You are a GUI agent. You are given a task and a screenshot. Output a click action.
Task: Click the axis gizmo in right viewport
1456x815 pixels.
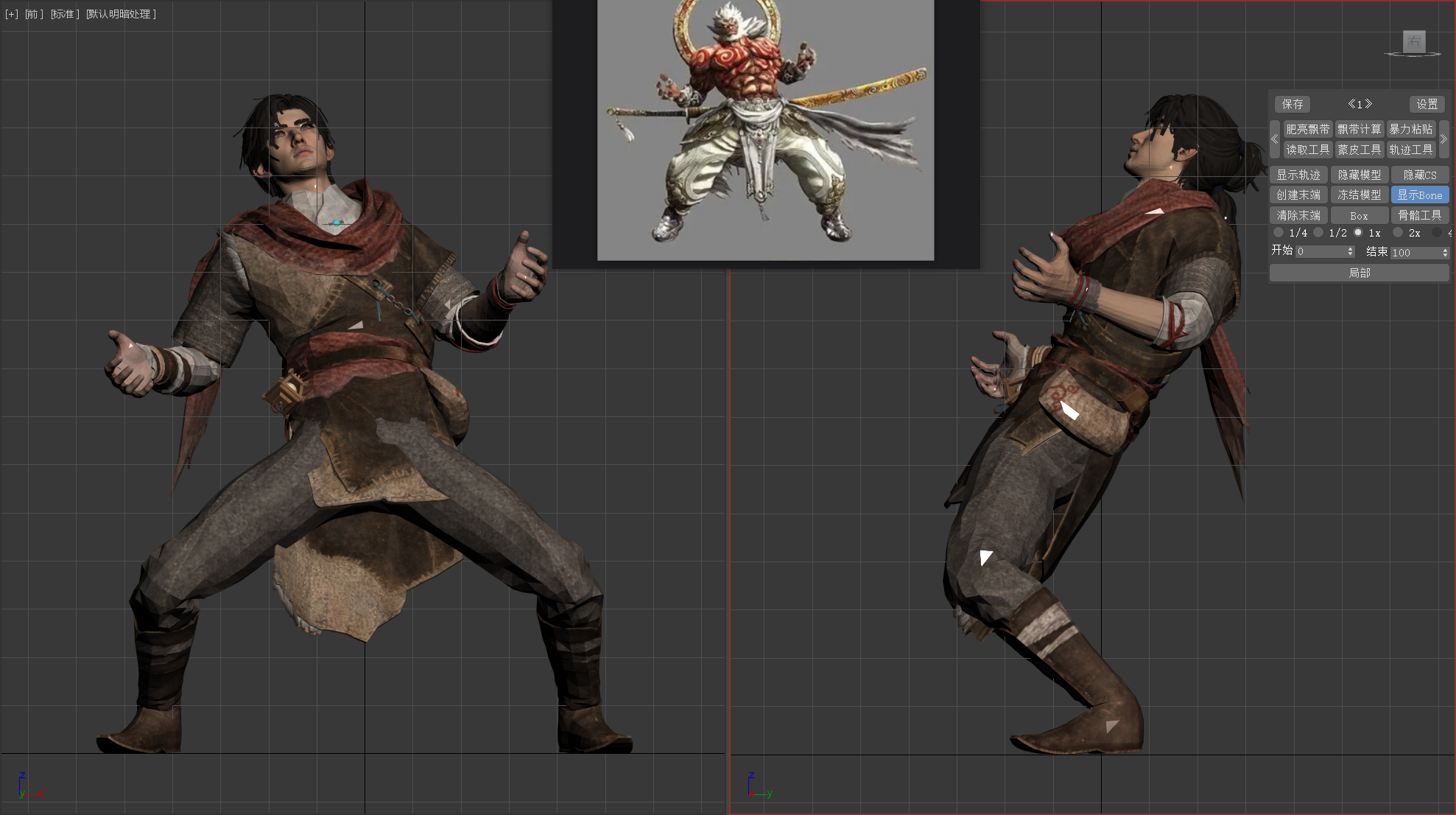pos(759,786)
